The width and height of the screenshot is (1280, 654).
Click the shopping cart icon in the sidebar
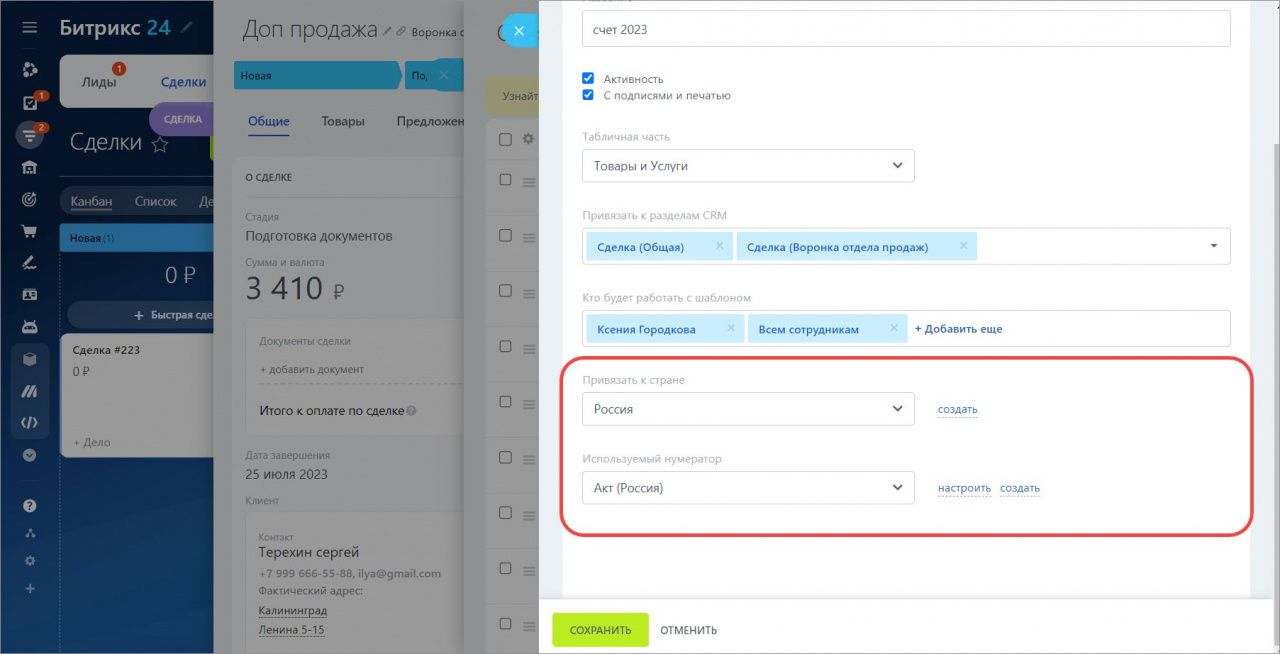click(29, 231)
